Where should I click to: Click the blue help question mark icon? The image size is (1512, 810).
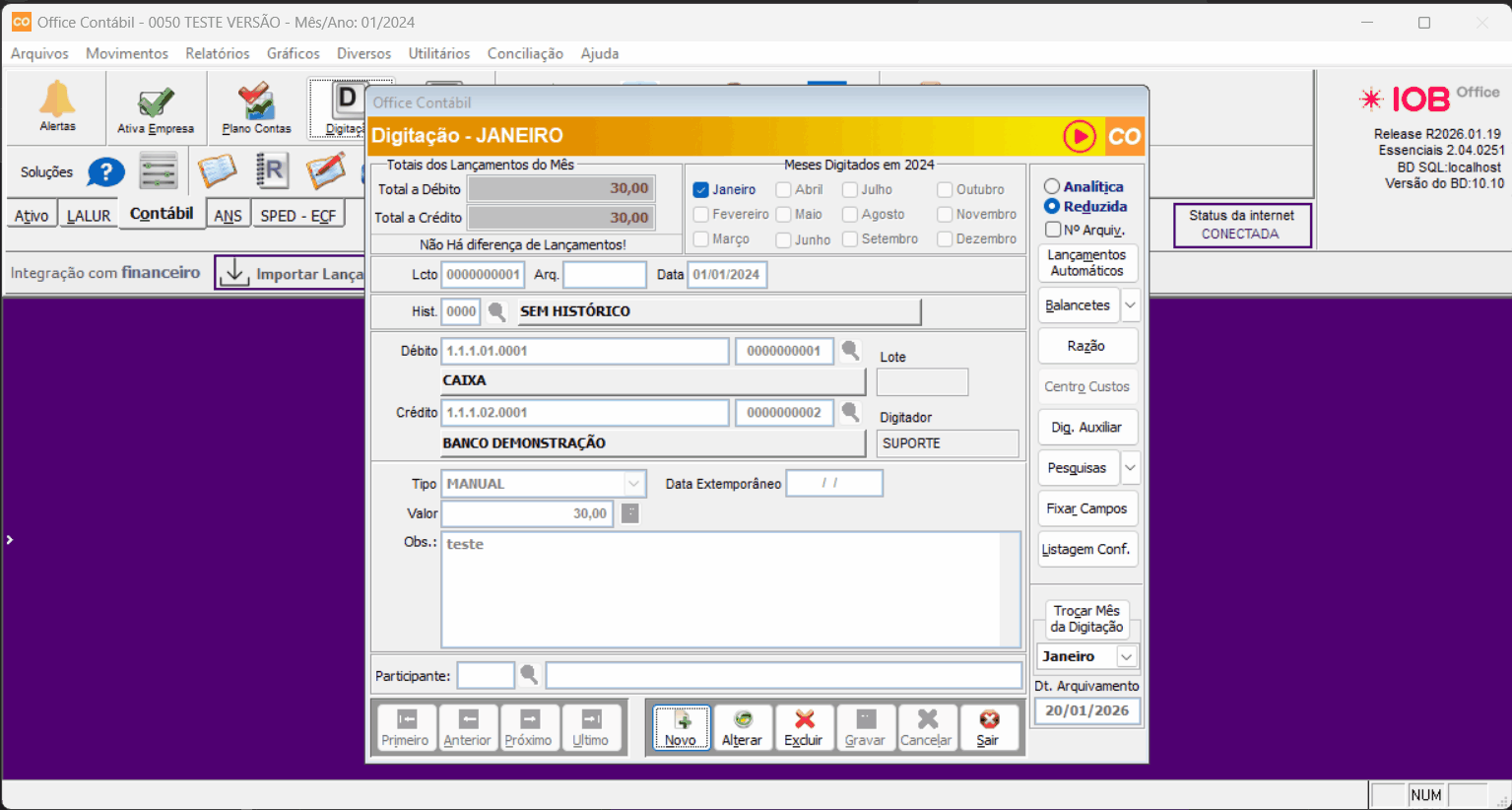pos(105,172)
